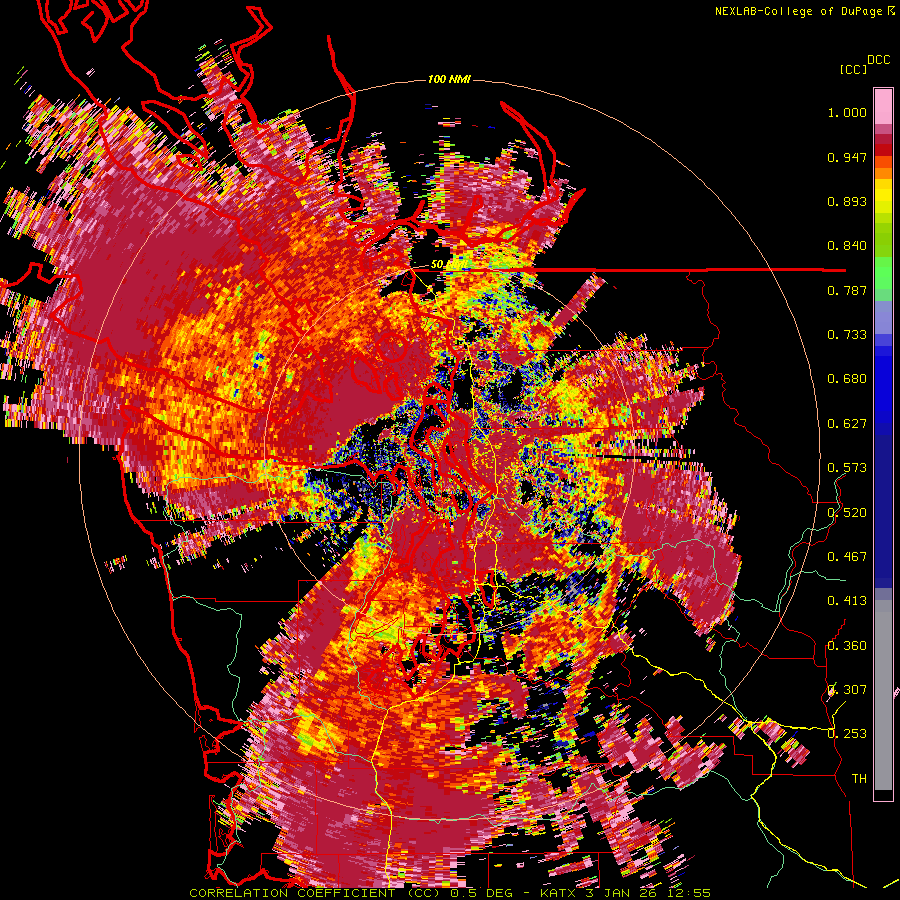
Task: Select the 0.627 scale value
Action: (x=847, y=424)
